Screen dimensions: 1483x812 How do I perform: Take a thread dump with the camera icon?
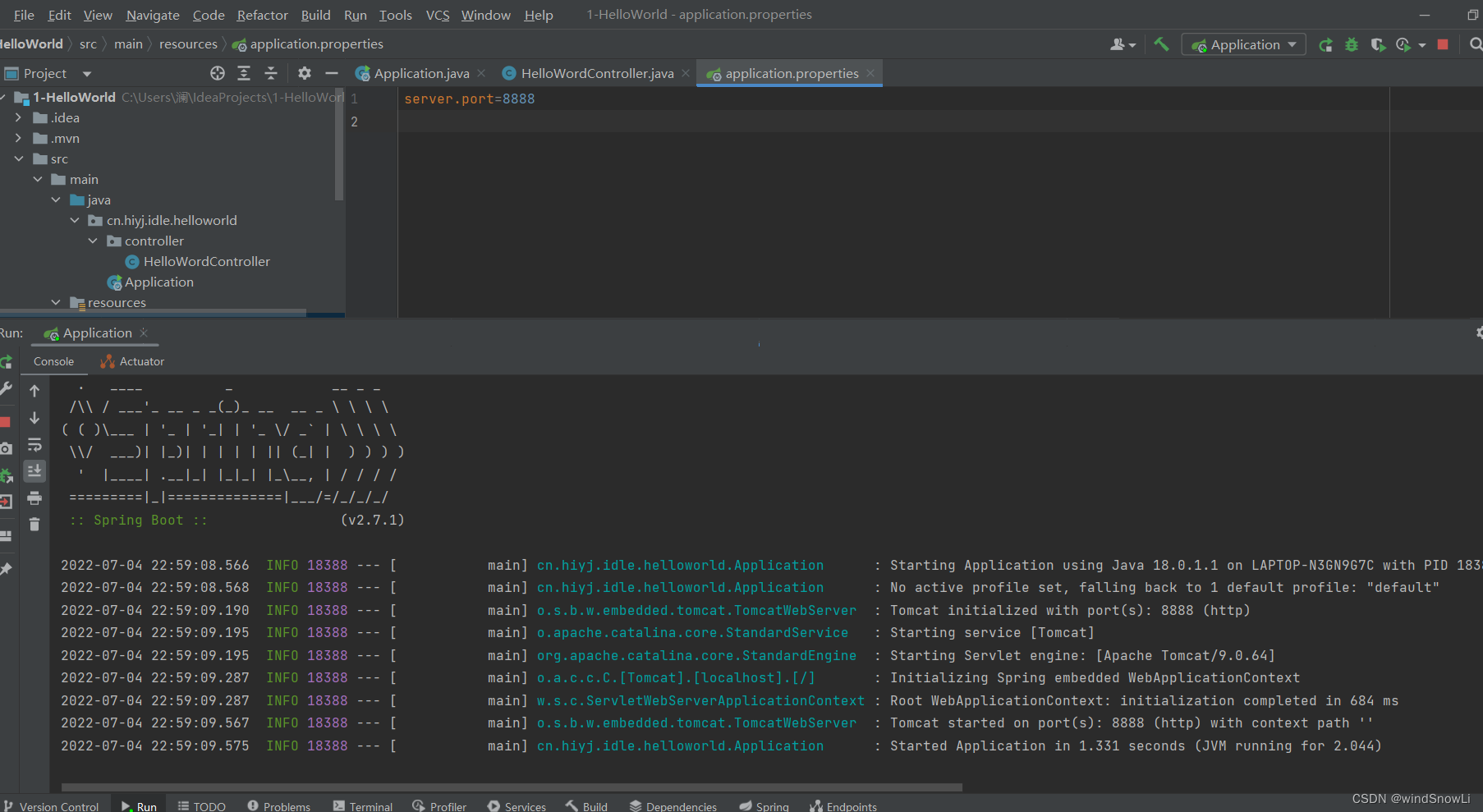point(6,448)
